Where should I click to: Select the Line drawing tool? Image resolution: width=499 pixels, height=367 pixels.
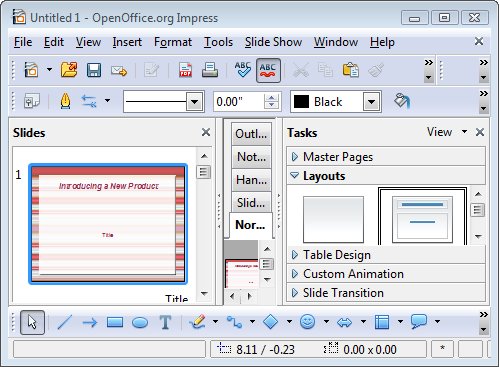coord(65,322)
